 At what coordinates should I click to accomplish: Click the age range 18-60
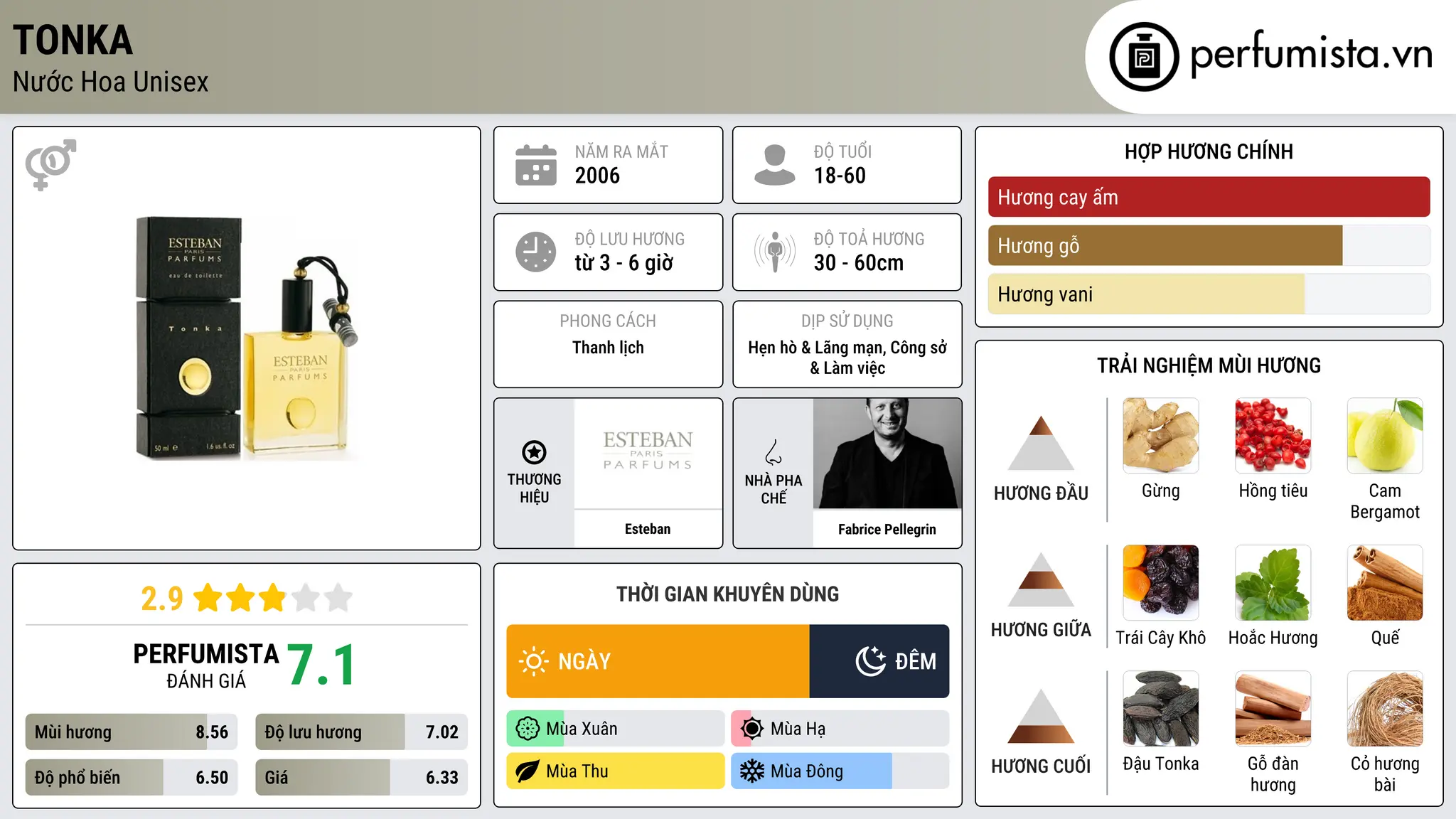pos(840,176)
